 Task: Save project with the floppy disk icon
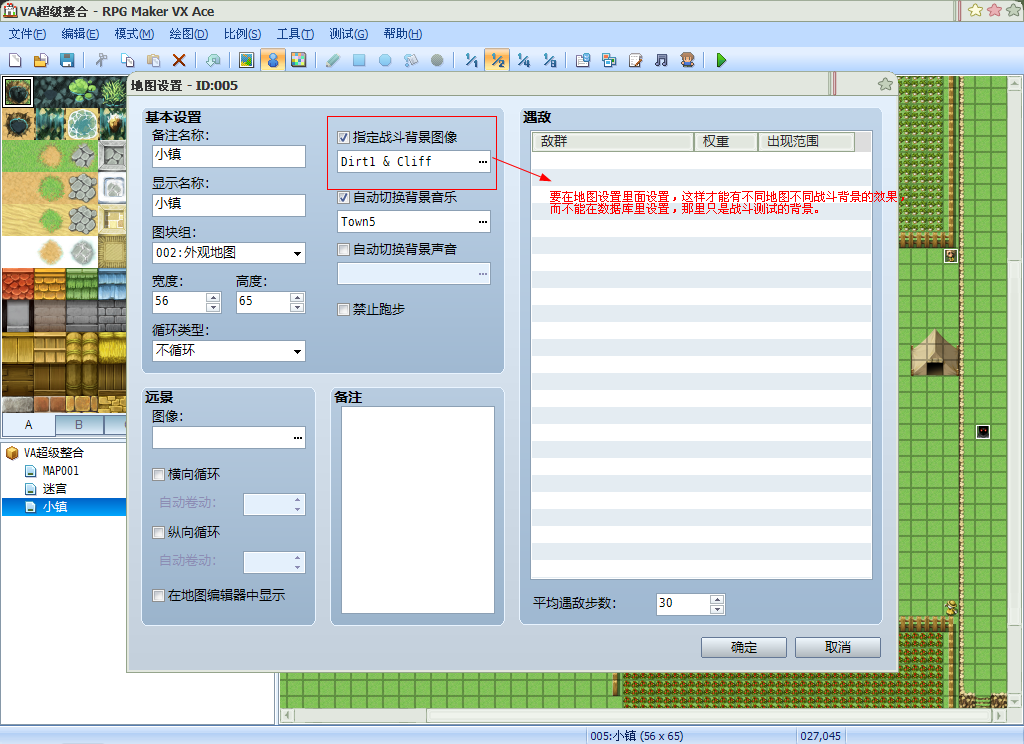[x=67, y=60]
